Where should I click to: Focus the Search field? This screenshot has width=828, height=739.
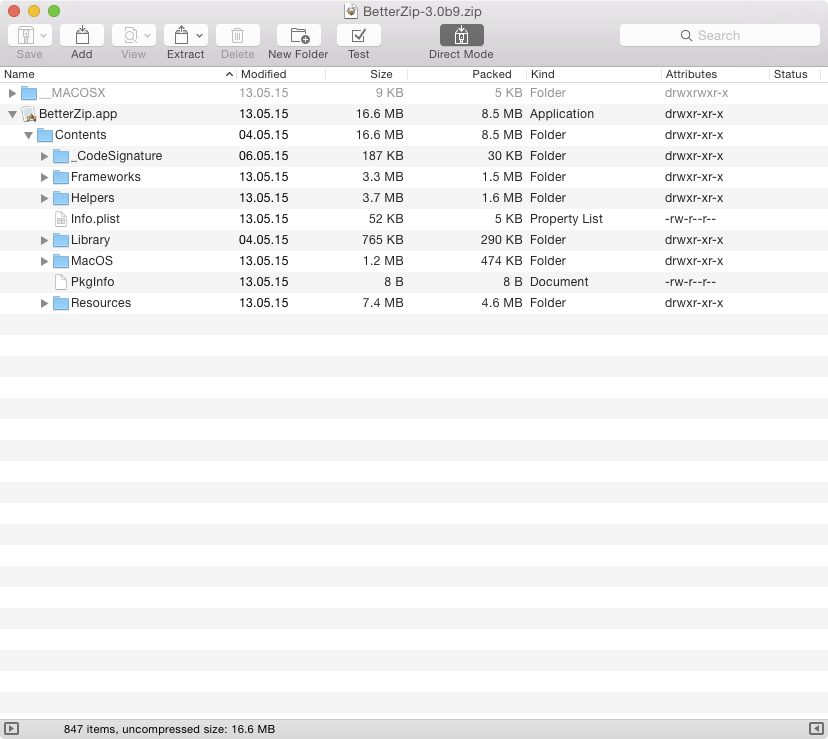point(719,35)
